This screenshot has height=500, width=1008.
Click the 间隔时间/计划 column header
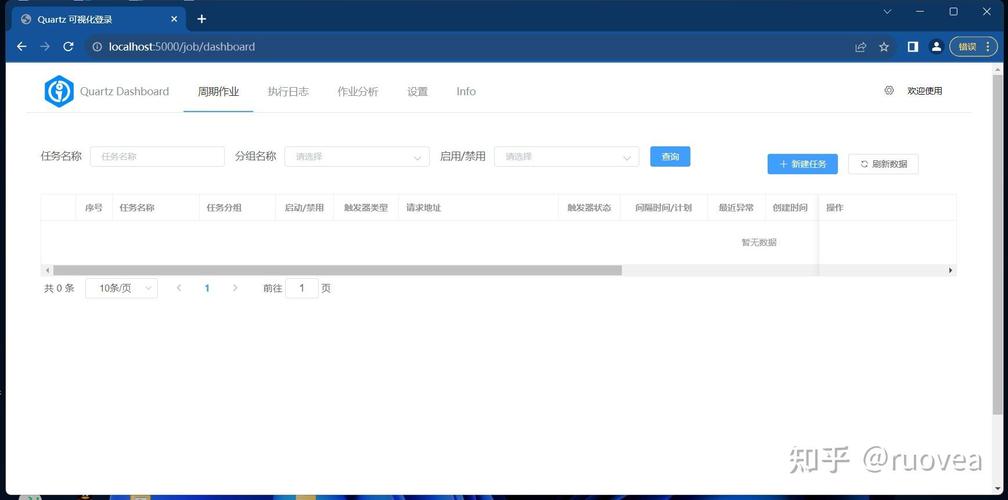[x=663, y=208]
